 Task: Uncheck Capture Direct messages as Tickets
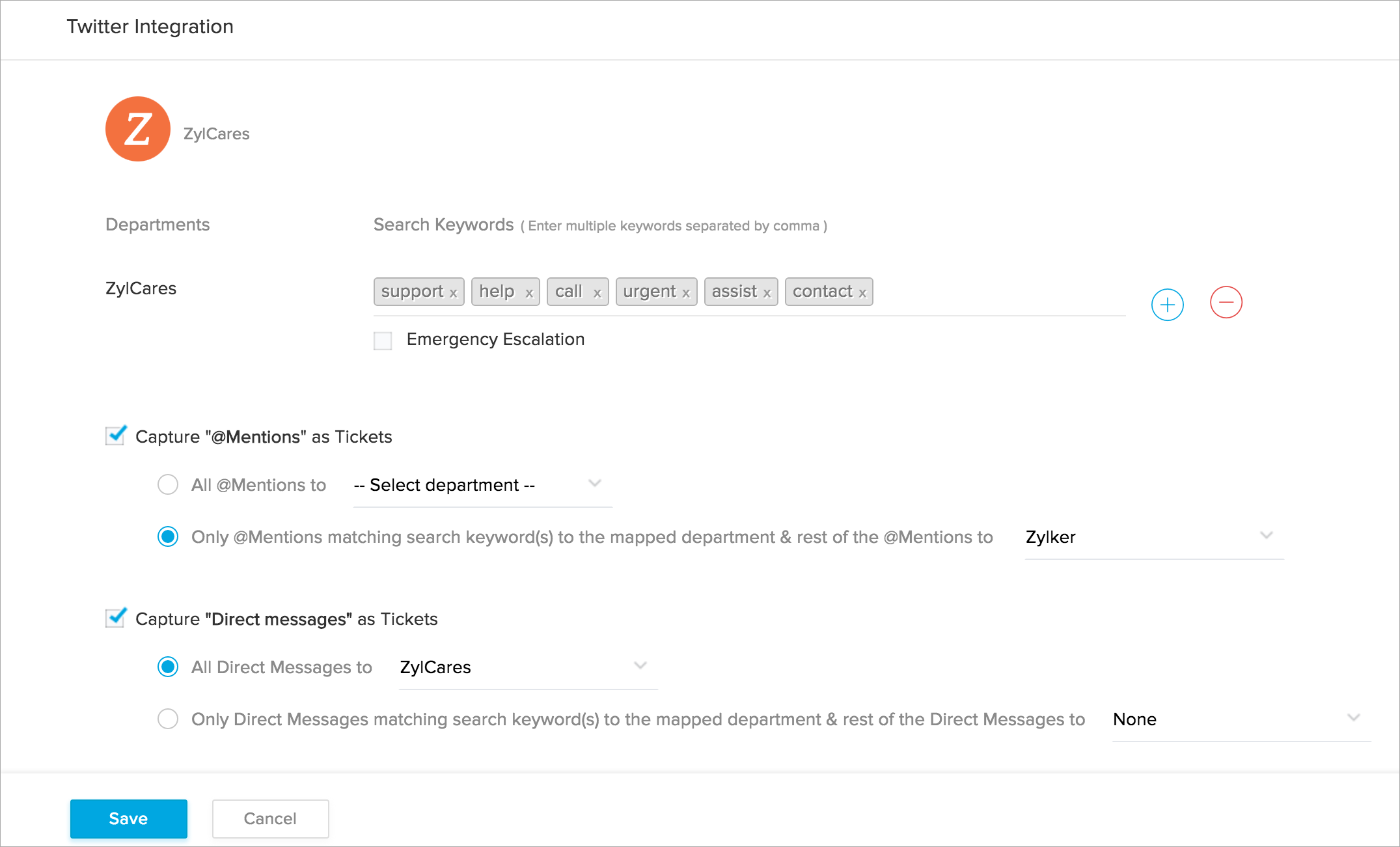115,618
